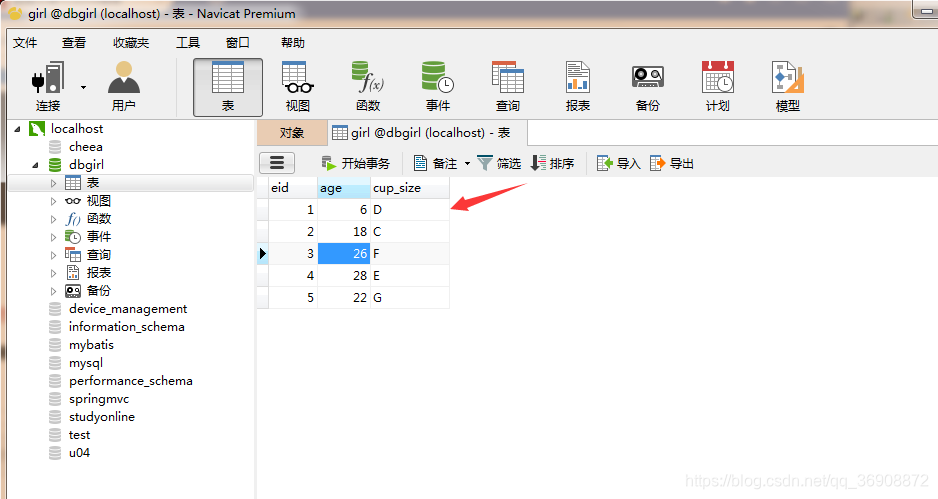Open the hamburger menu button in table toolbar
The image size is (938, 499).
coord(276,163)
